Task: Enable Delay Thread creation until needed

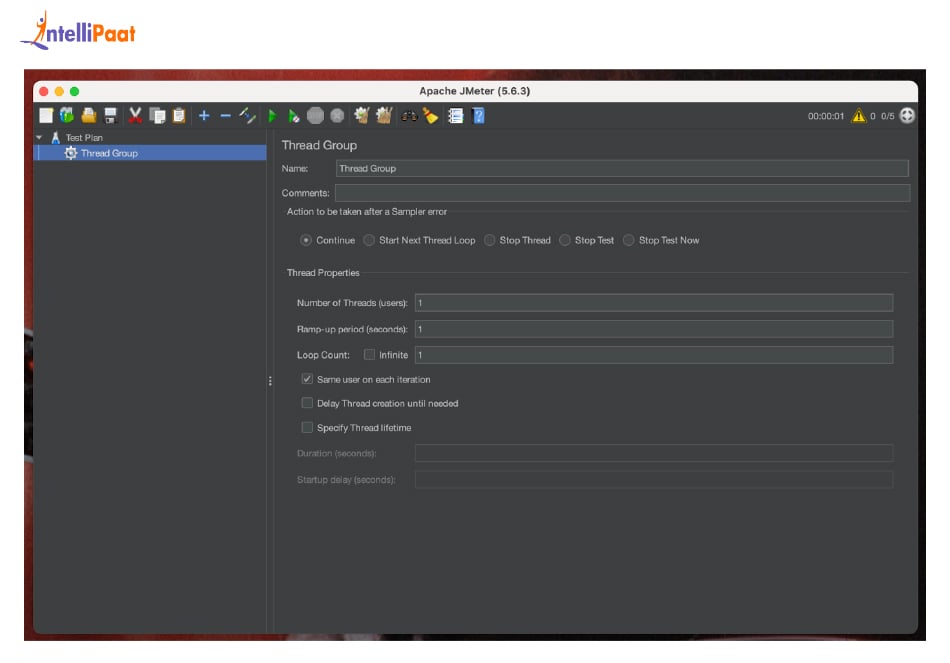Action: [307, 403]
